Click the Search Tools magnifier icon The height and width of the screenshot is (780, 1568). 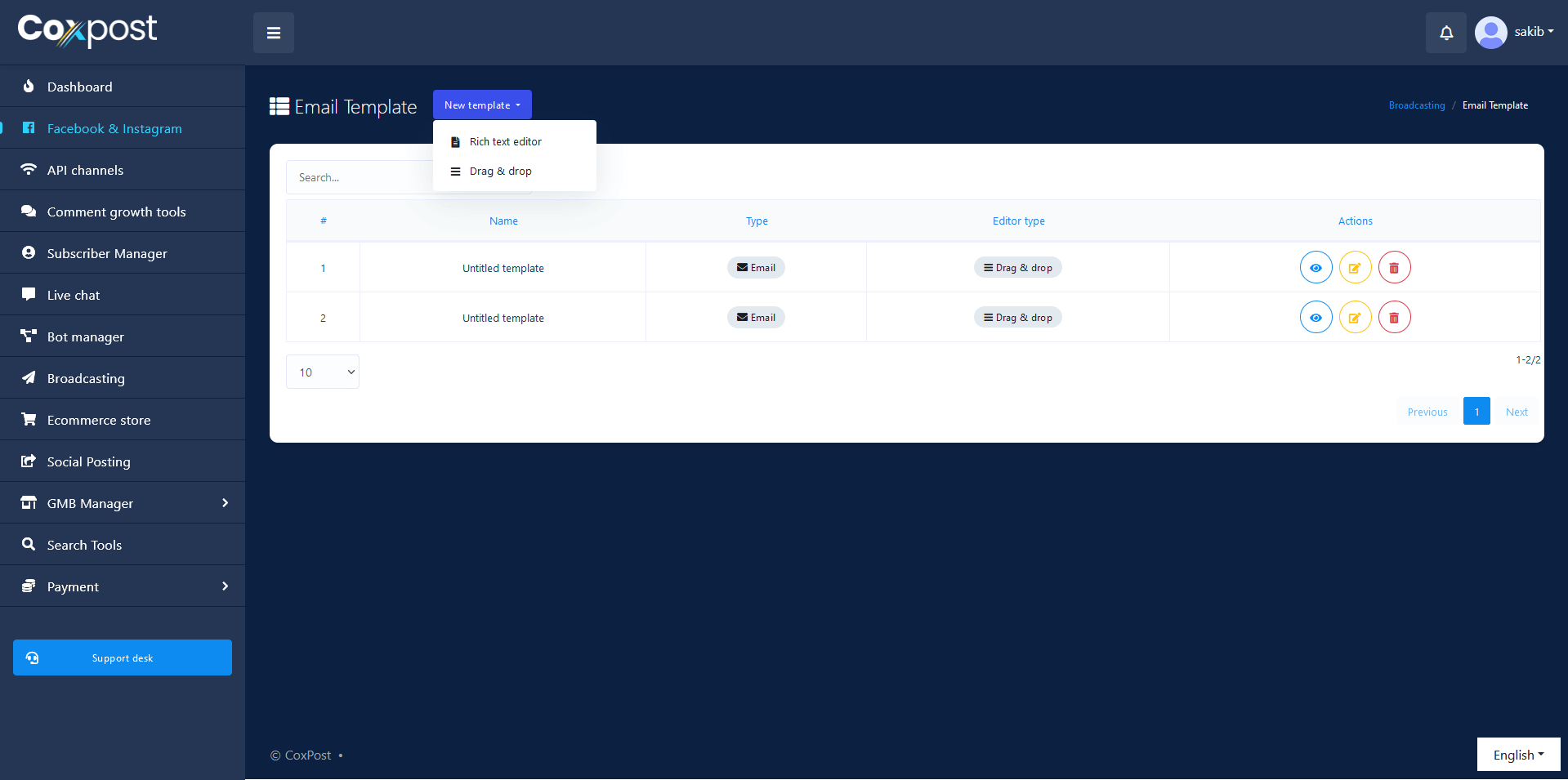[29, 544]
